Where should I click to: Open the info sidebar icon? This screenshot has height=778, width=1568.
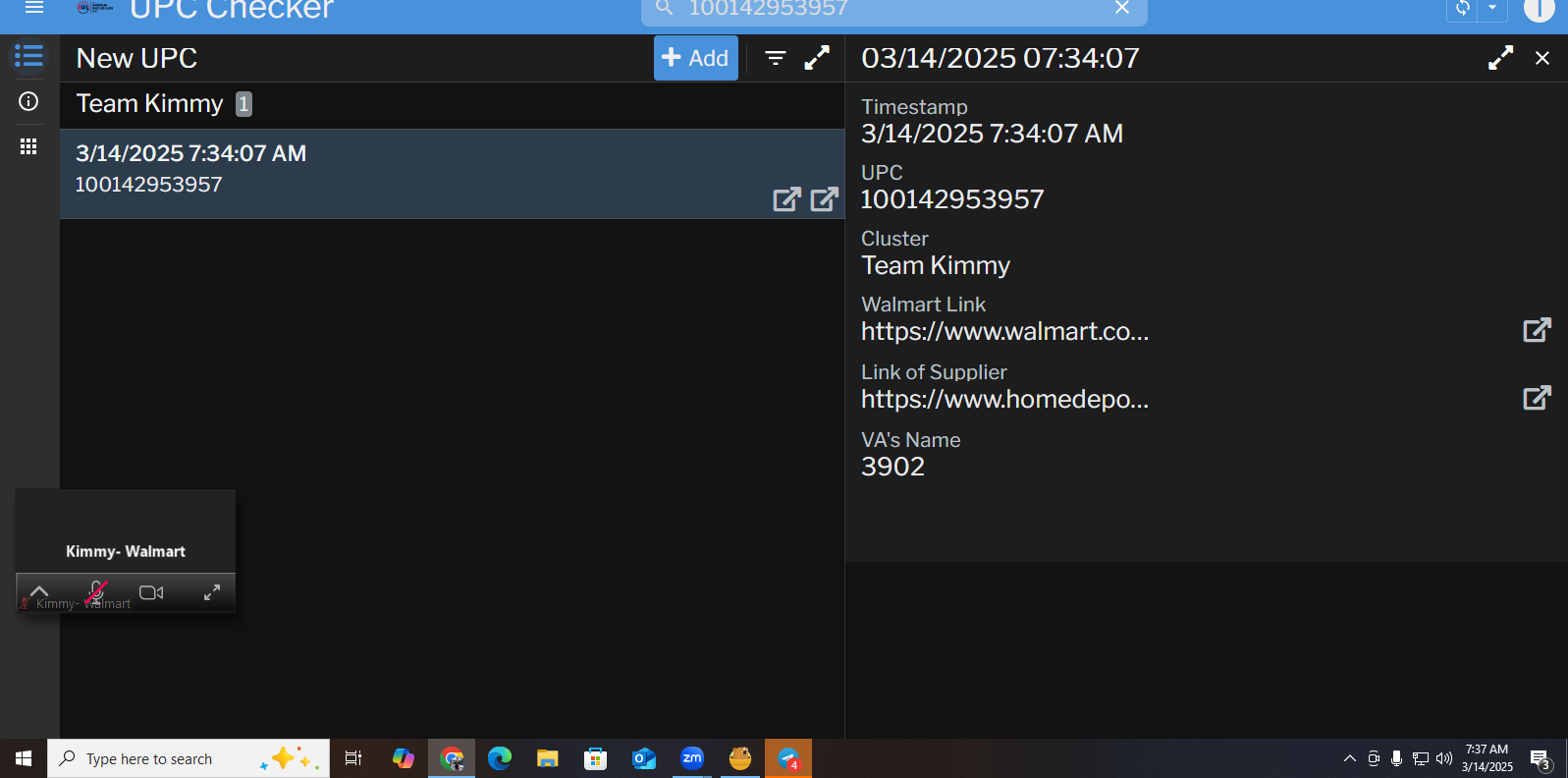pos(28,101)
